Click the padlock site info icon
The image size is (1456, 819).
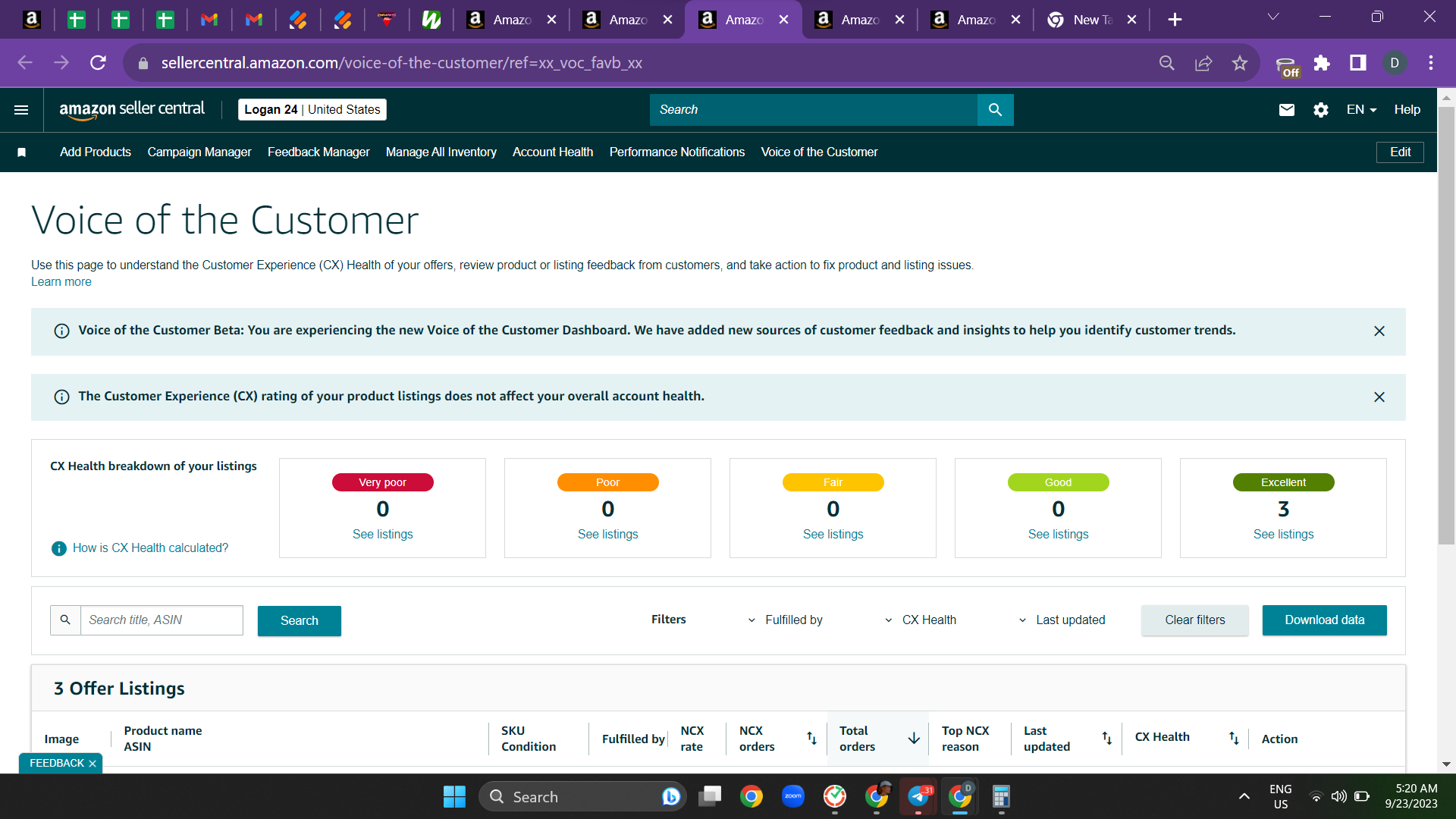tap(143, 64)
